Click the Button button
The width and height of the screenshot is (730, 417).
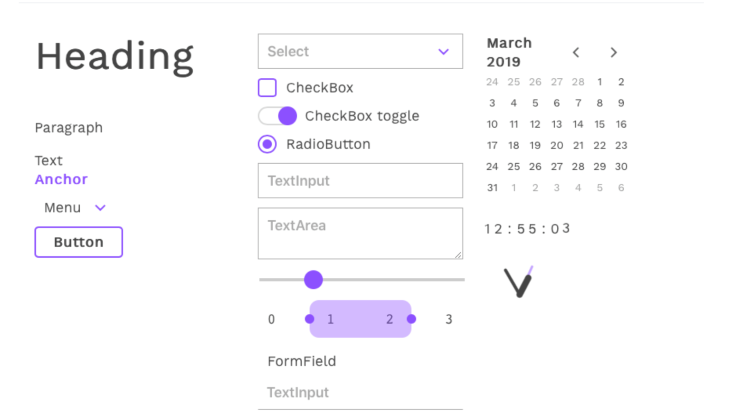coord(79,242)
